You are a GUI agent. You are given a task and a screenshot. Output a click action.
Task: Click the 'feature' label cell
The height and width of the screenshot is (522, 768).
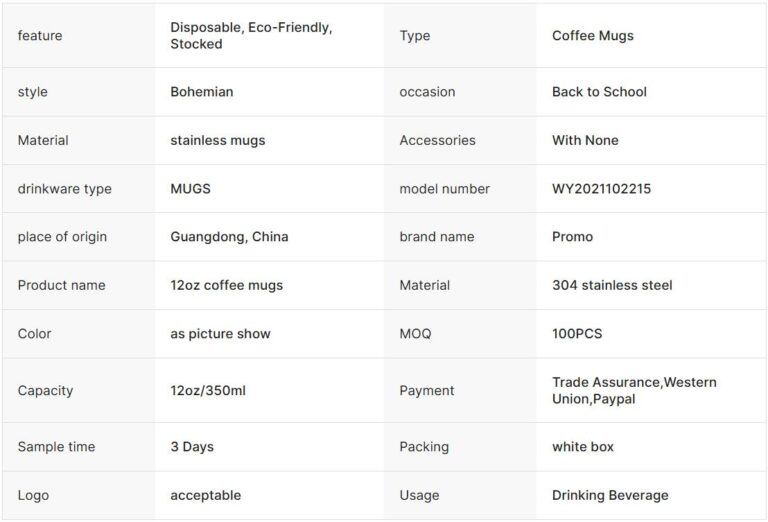click(x=40, y=36)
